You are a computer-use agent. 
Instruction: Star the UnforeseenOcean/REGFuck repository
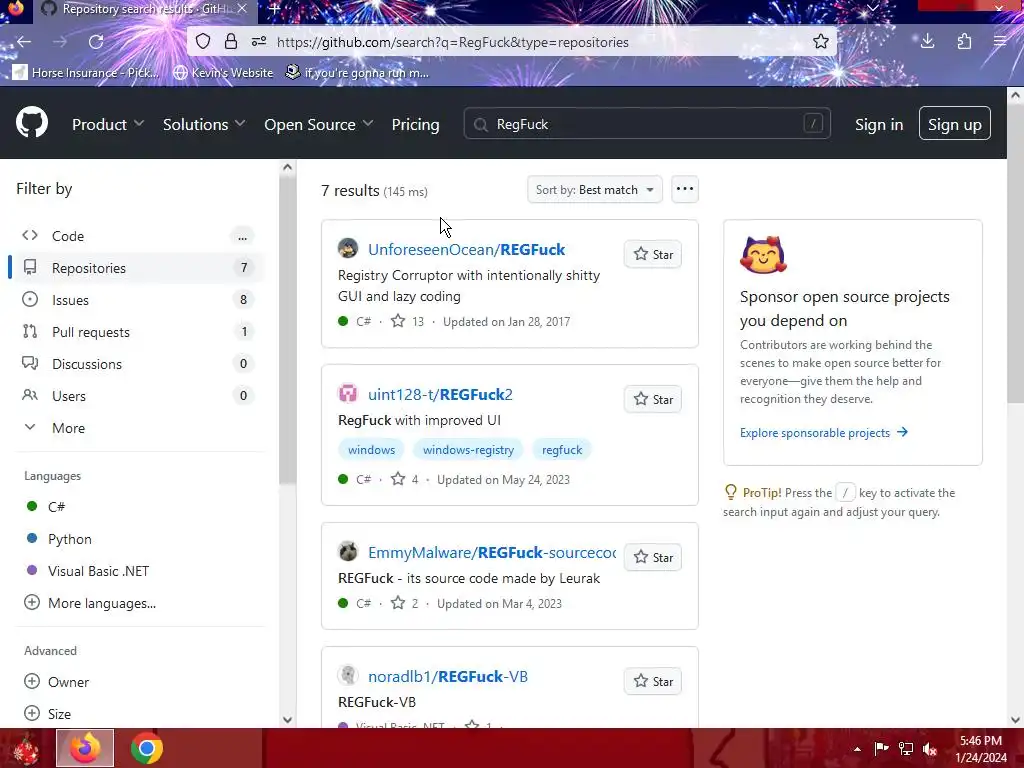tap(652, 254)
